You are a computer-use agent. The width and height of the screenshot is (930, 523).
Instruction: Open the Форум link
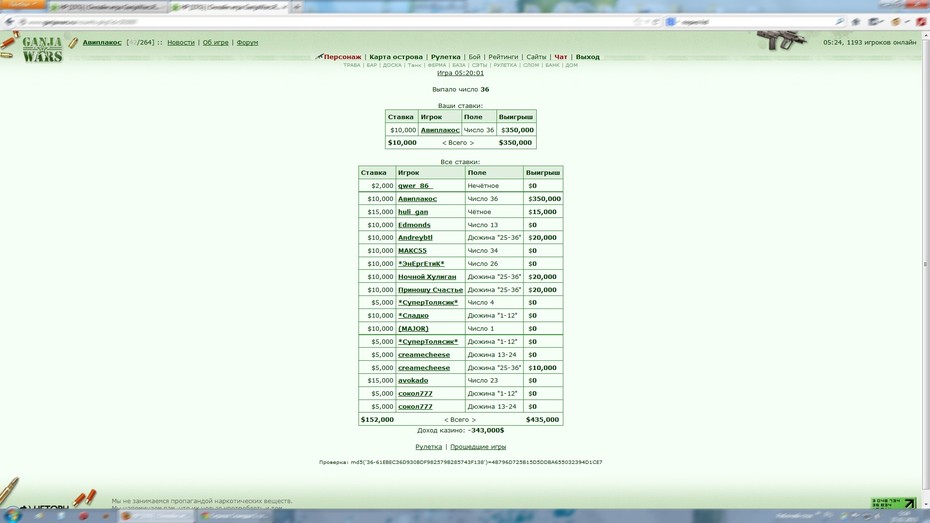tap(247, 43)
